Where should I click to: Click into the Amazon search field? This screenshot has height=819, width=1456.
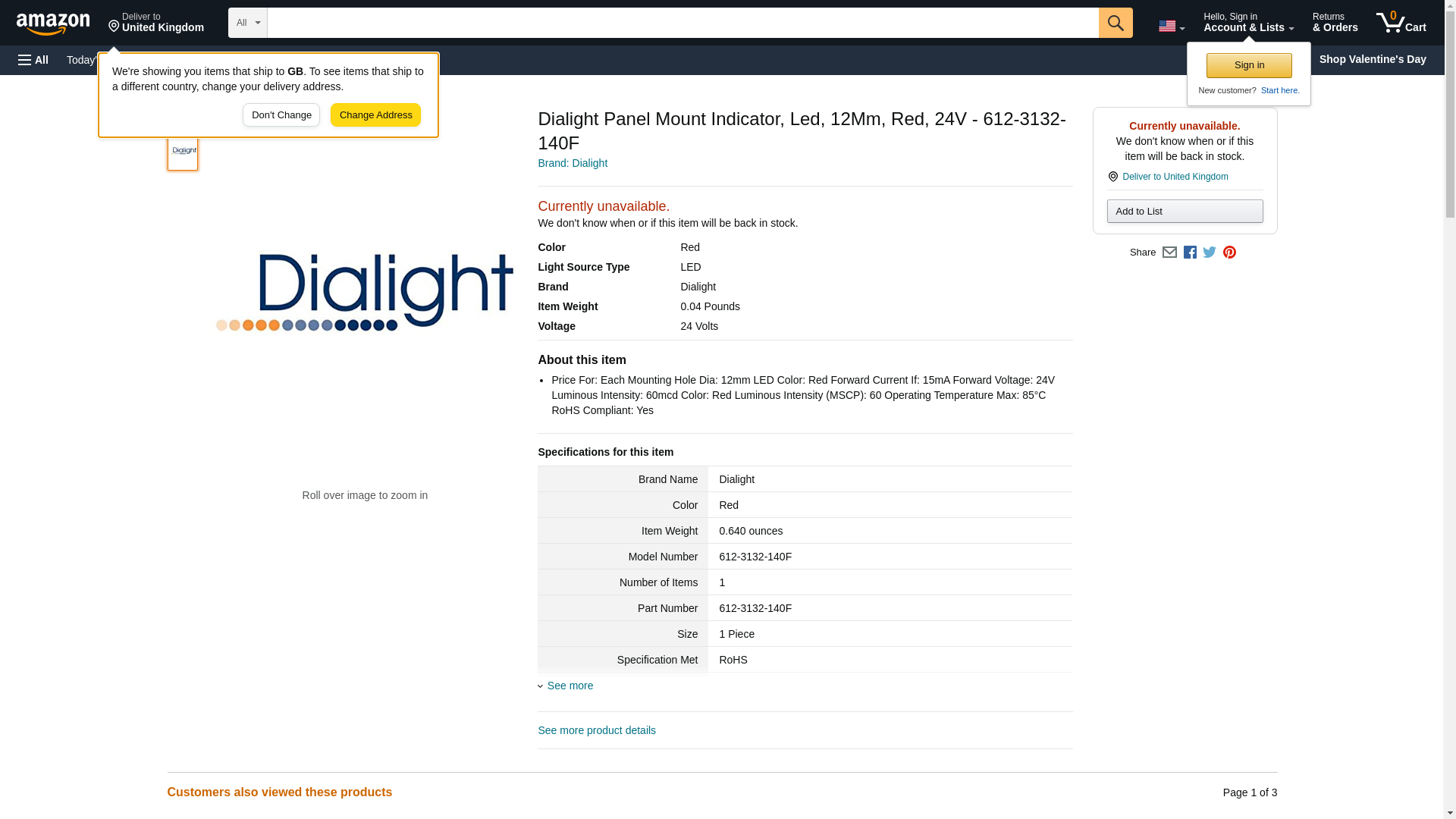click(x=682, y=23)
